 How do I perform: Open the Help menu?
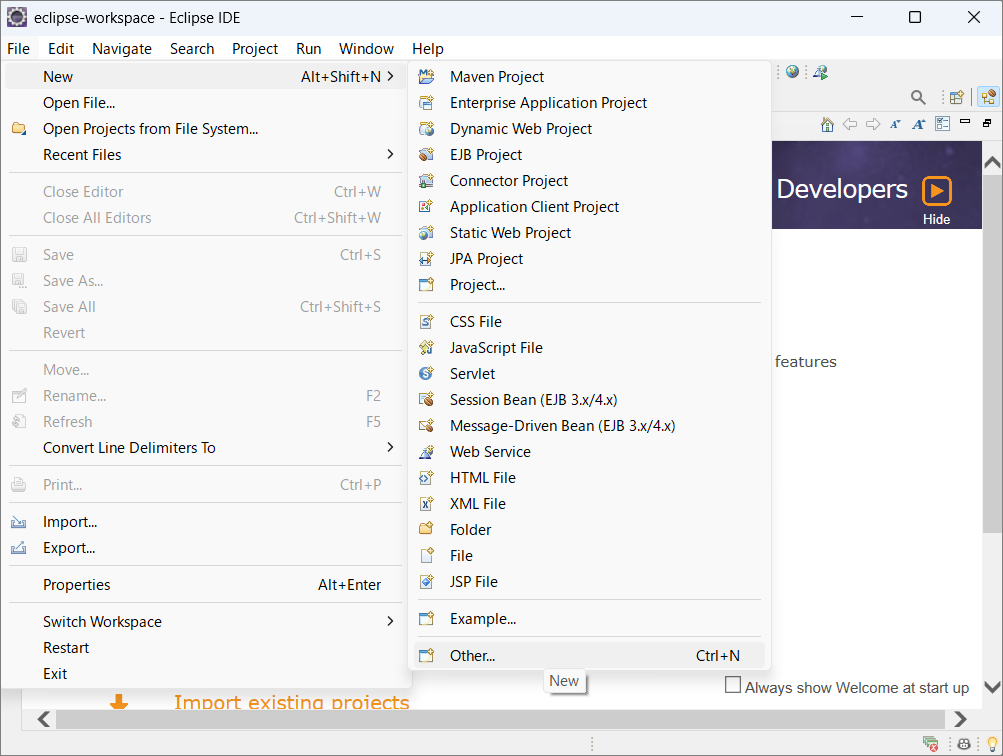click(427, 49)
